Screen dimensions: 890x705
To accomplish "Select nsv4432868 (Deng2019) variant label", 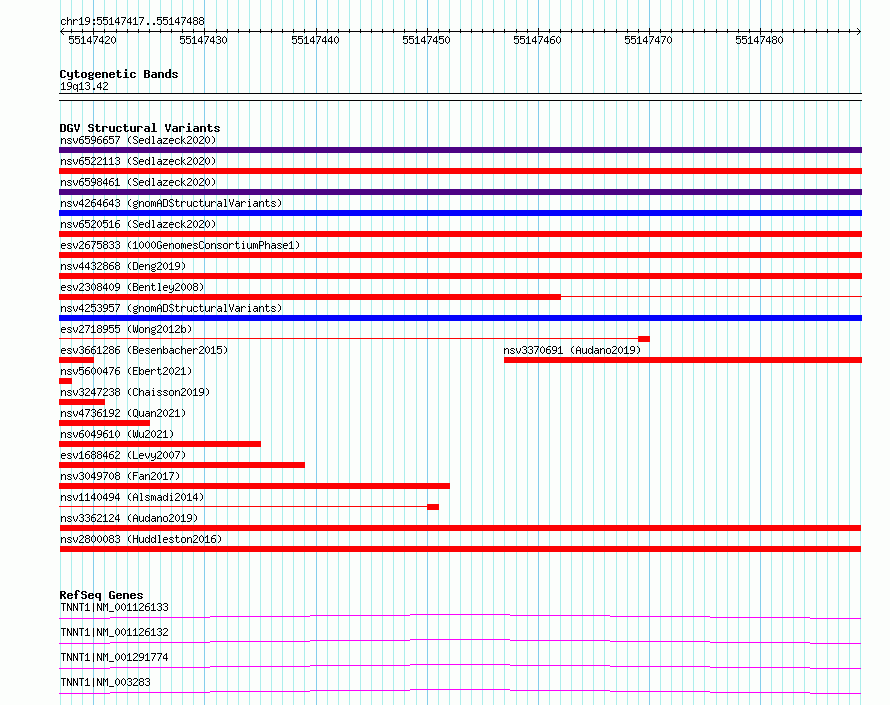I will tap(123, 266).
